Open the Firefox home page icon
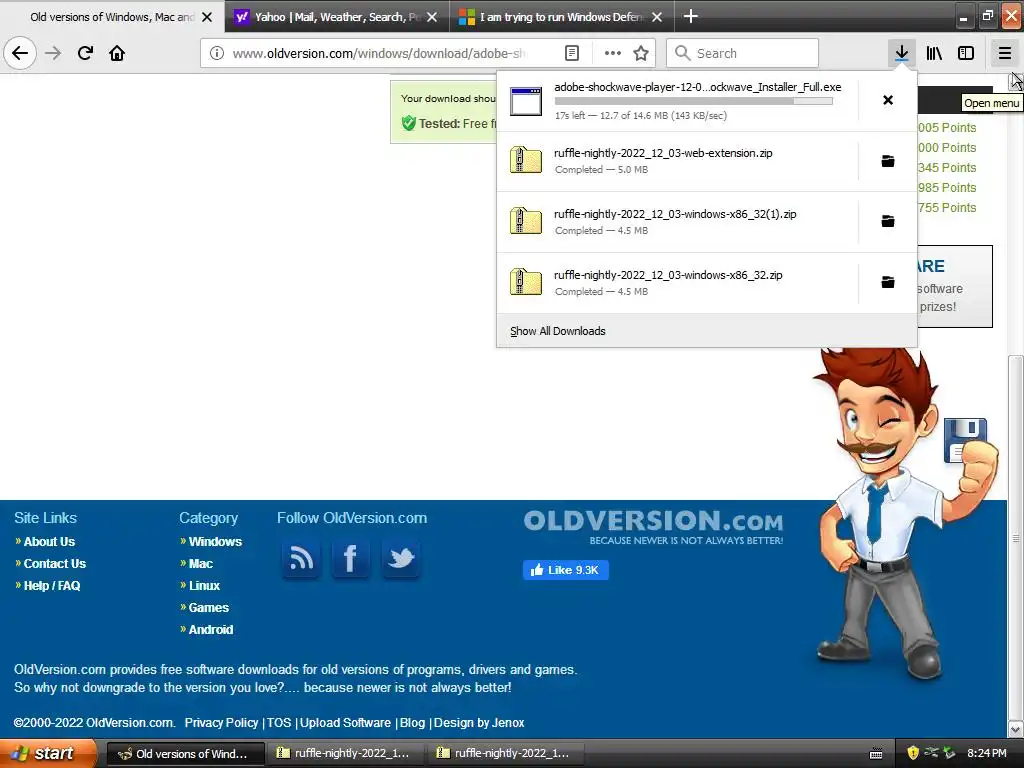Viewport: 1024px width, 768px height. point(117,53)
